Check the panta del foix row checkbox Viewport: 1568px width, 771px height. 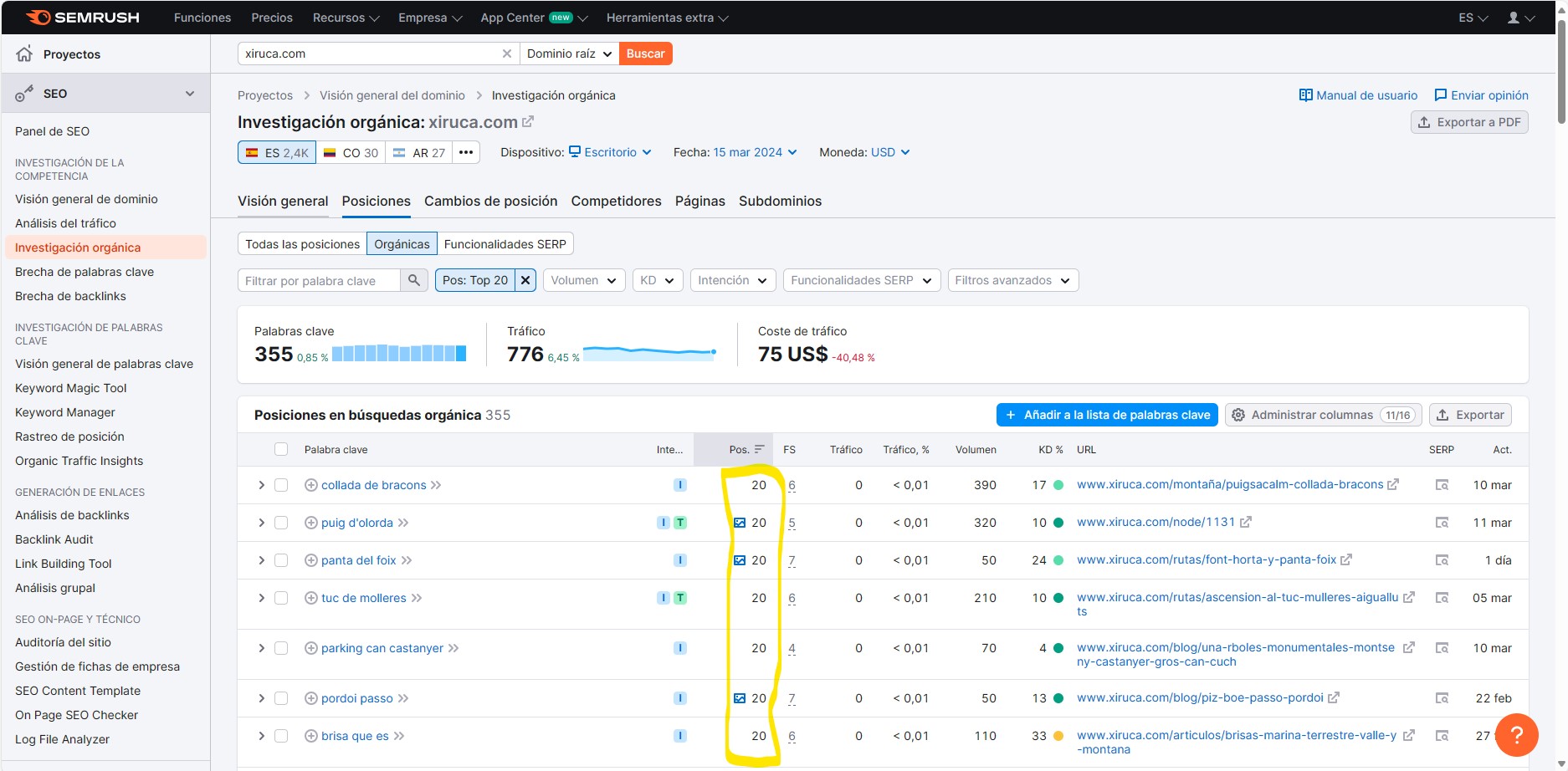(x=281, y=560)
